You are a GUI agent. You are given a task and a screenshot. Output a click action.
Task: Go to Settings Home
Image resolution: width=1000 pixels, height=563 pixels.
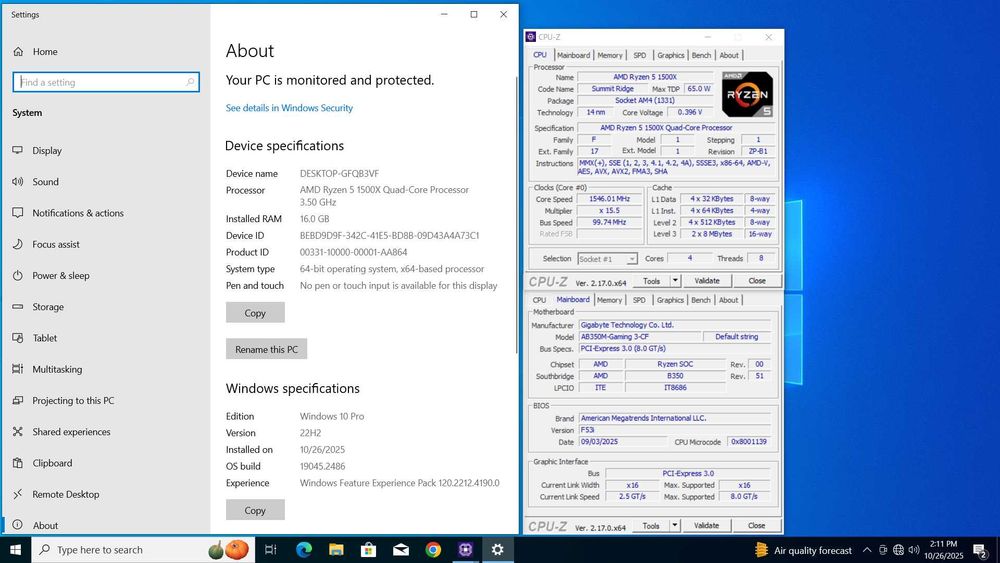(x=45, y=52)
